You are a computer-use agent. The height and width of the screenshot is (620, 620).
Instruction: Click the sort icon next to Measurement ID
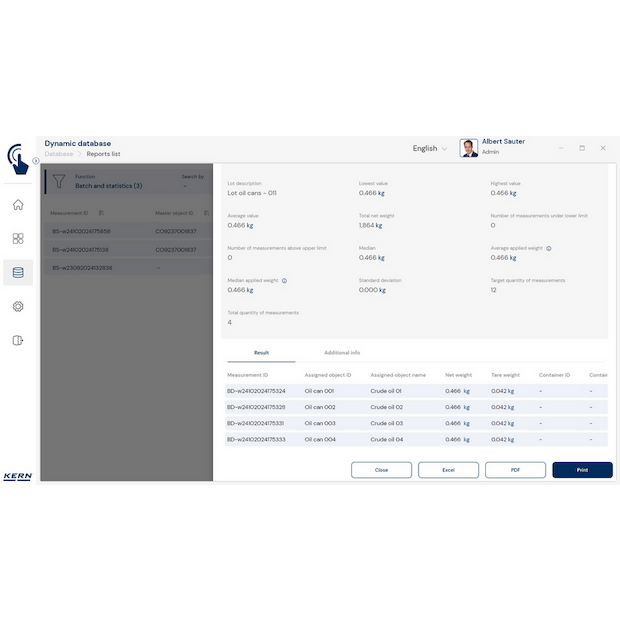[x=101, y=213]
